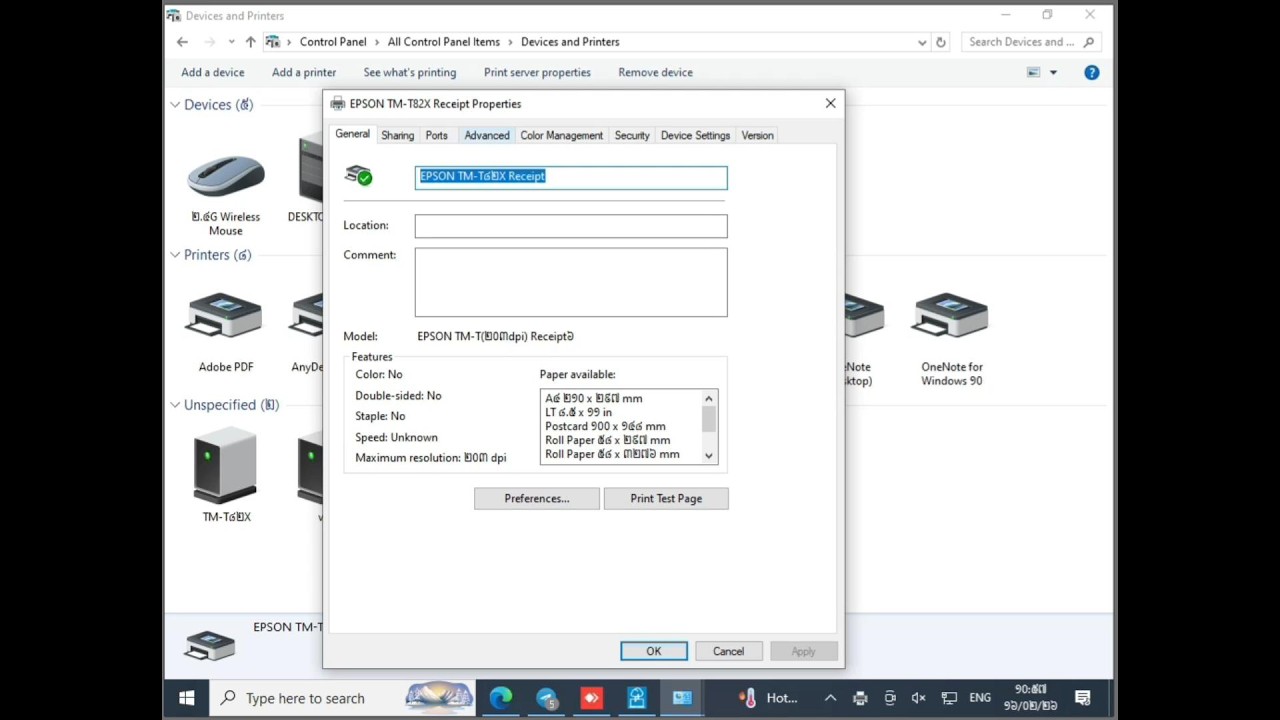Click the Help question mark icon
1280x720 pixels.
(x=1091, y=72)
